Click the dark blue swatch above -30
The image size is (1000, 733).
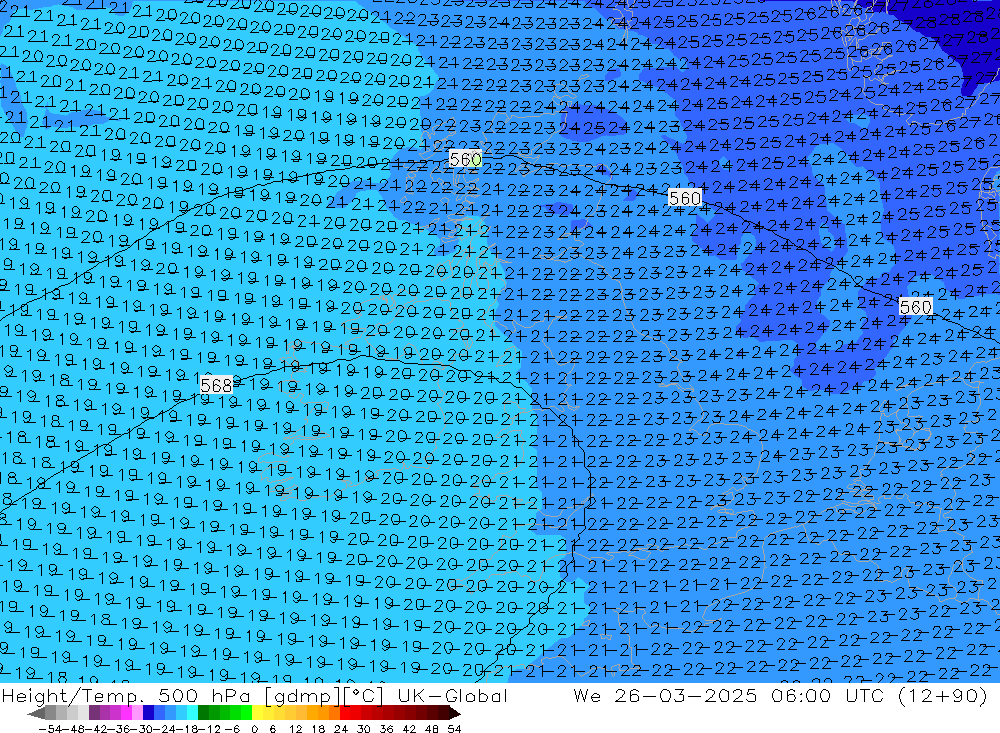click(x=148, y=713)
